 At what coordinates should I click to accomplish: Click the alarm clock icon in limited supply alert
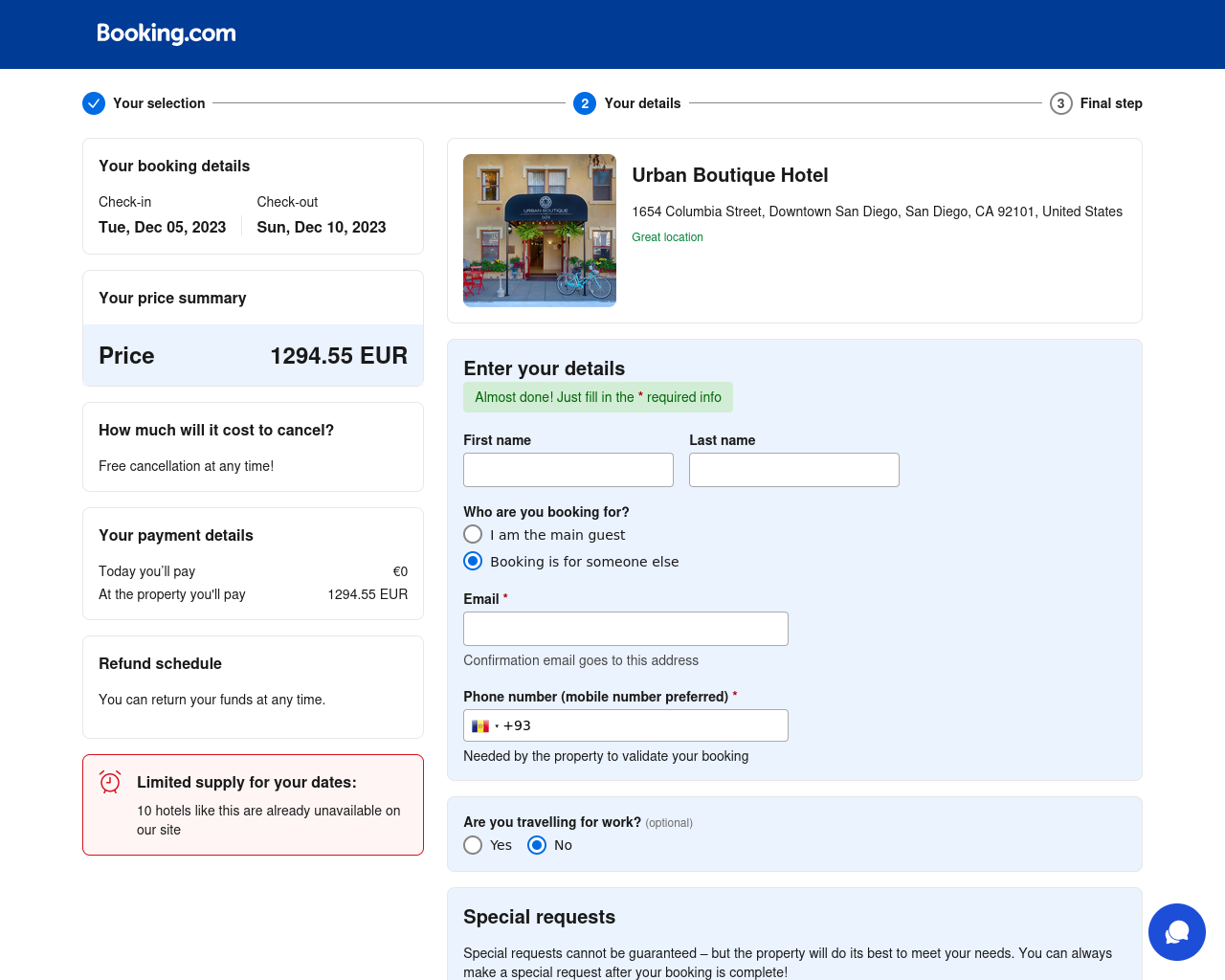click(x=110, y=783)
